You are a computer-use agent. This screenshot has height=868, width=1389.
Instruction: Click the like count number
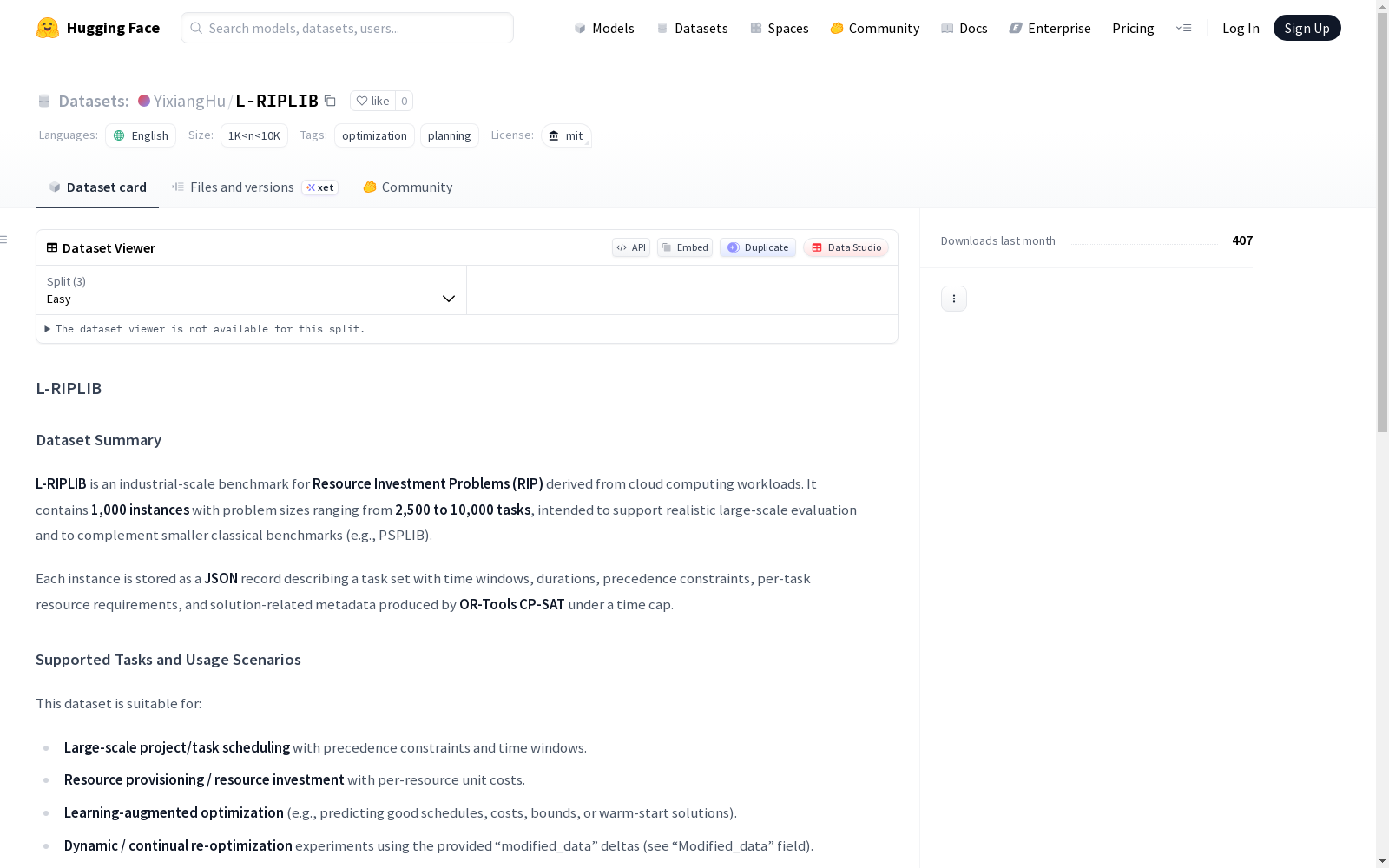[x=405, y=101]
